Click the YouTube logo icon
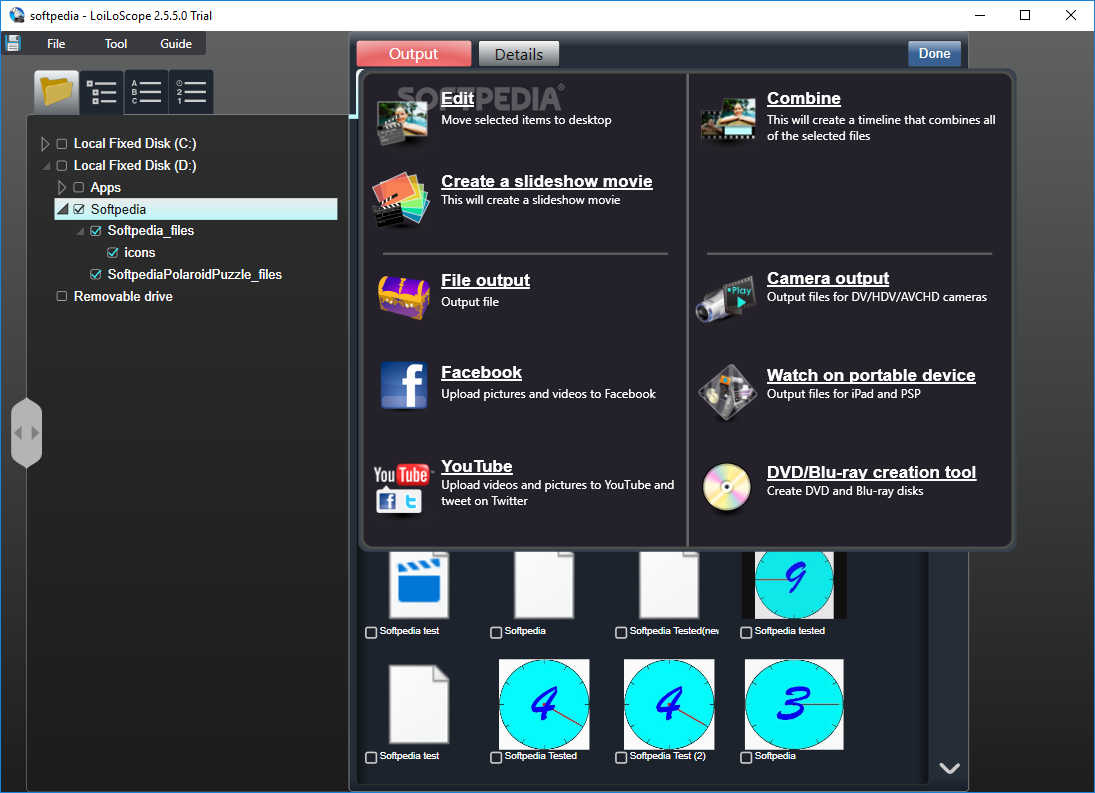1095x793 pixels. pos(401,488)
